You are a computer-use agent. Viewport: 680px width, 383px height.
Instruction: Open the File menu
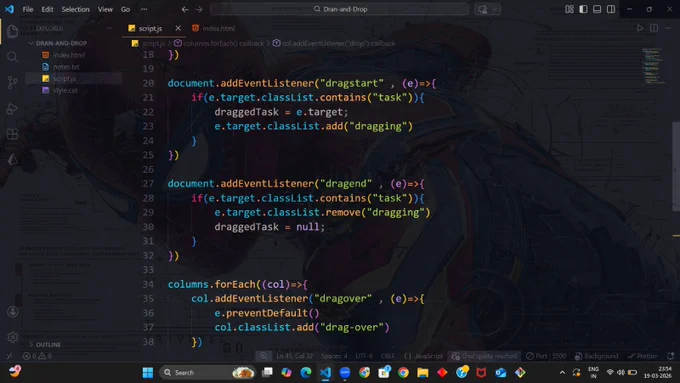click(x=28, y=9)
